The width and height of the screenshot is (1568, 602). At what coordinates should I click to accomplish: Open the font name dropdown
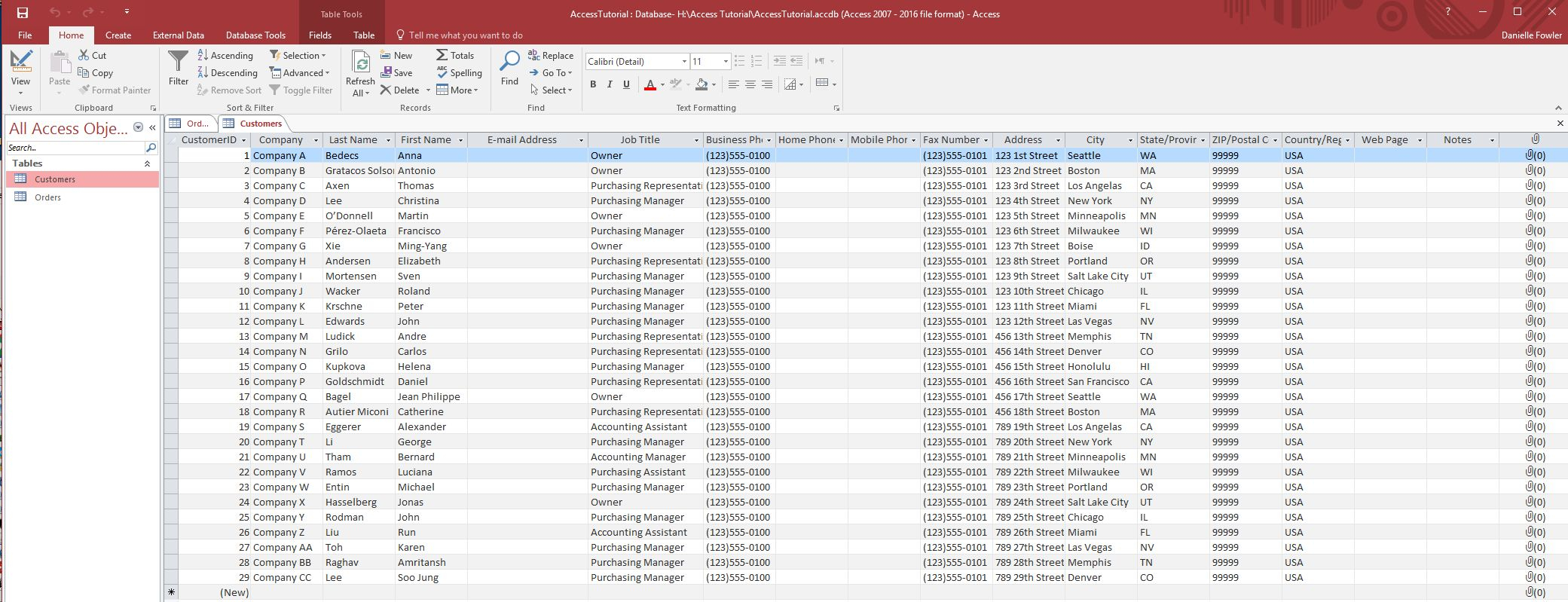(684, 62)
